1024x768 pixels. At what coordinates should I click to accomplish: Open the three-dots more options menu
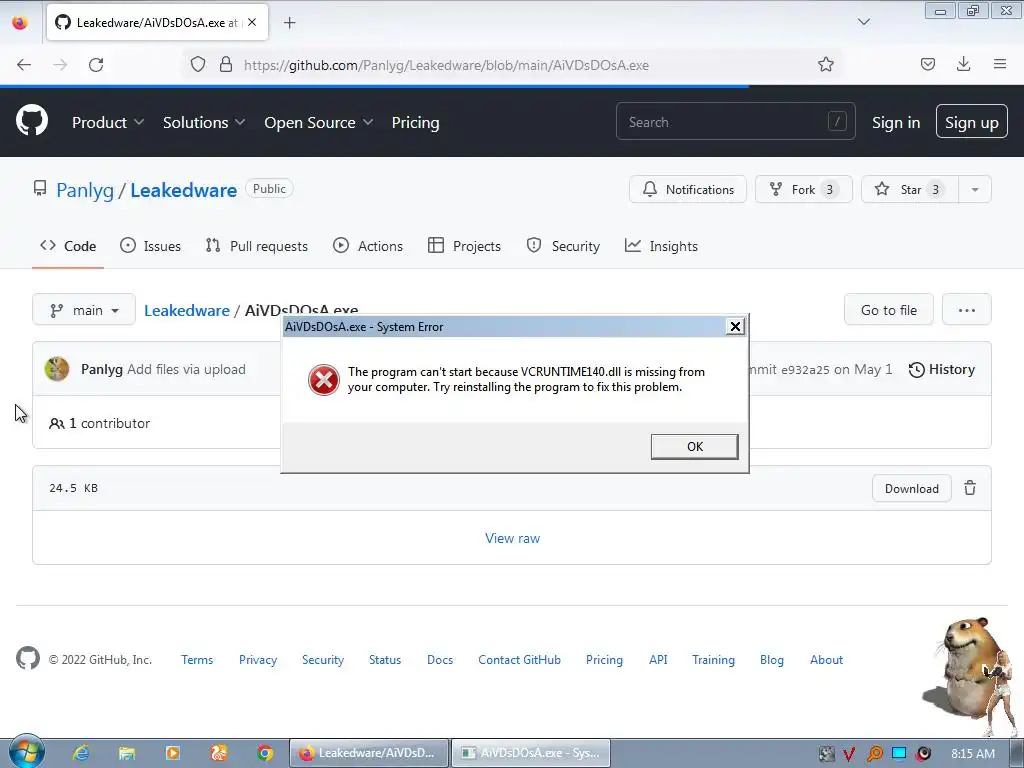point(967,310)
